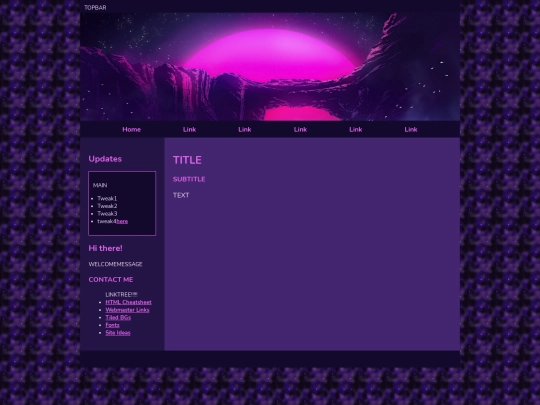Select the Tweak1 list entry

tap(107, 198)
